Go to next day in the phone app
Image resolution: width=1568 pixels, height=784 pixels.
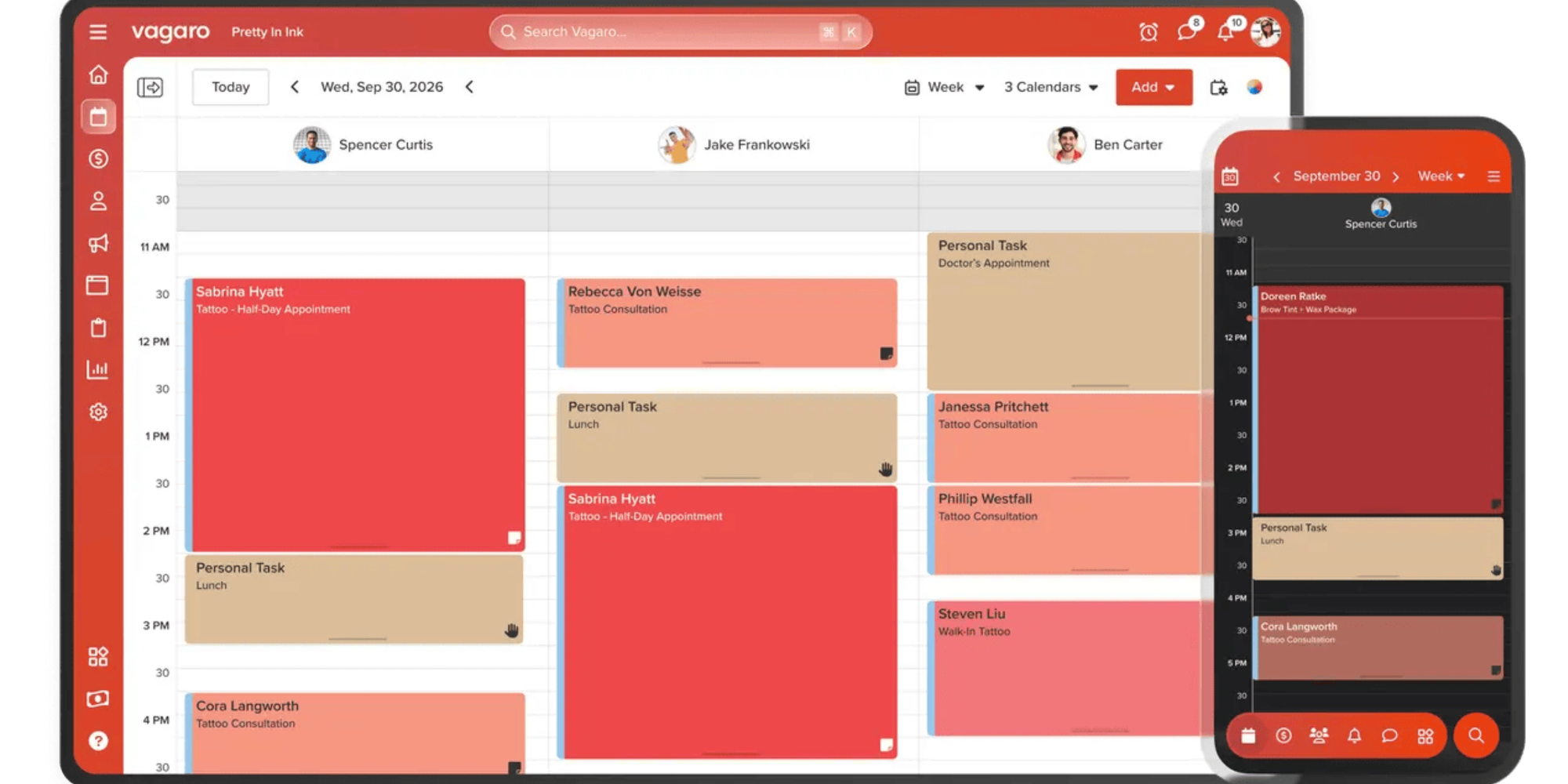(1396, 176)
